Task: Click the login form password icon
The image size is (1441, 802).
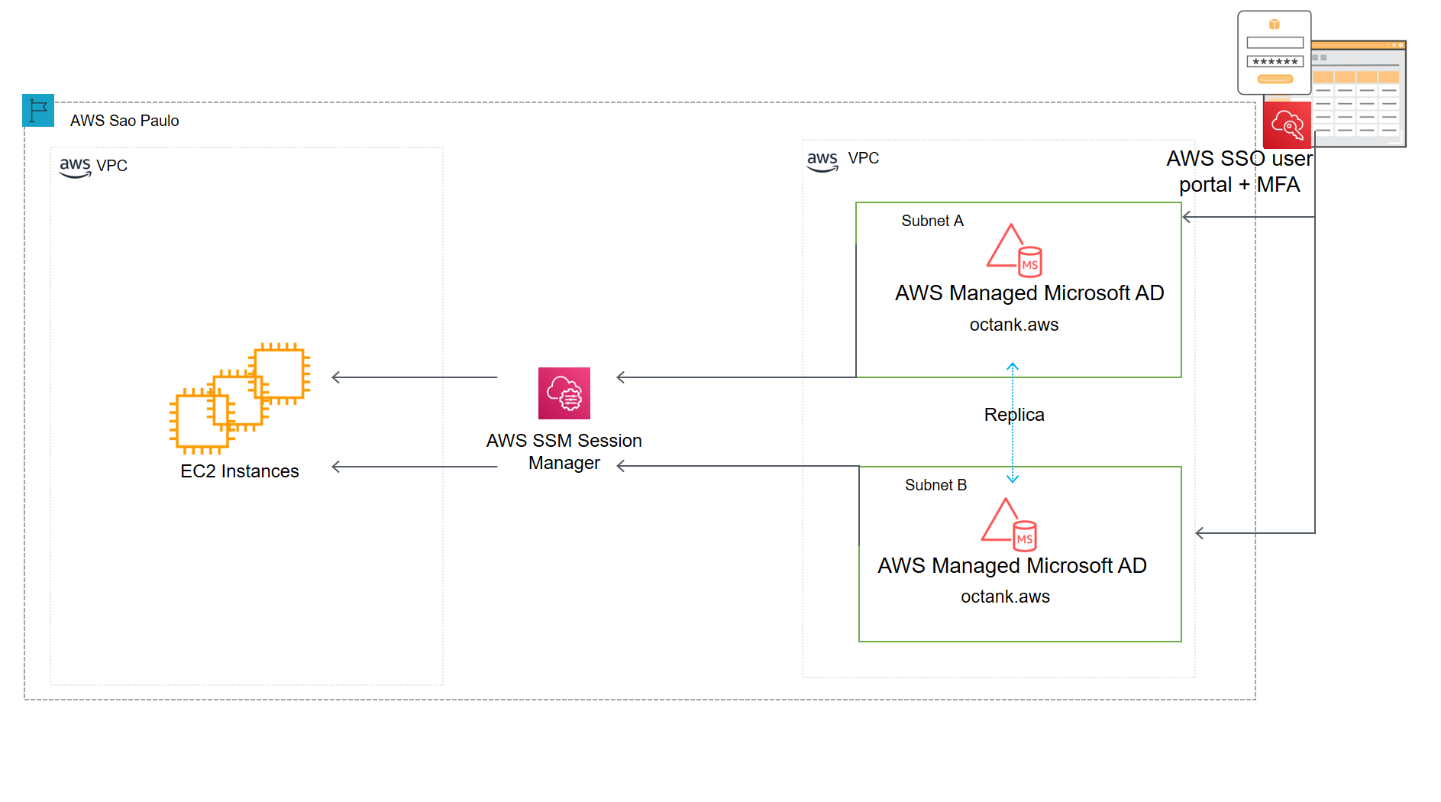Action: coord(1274,52)
